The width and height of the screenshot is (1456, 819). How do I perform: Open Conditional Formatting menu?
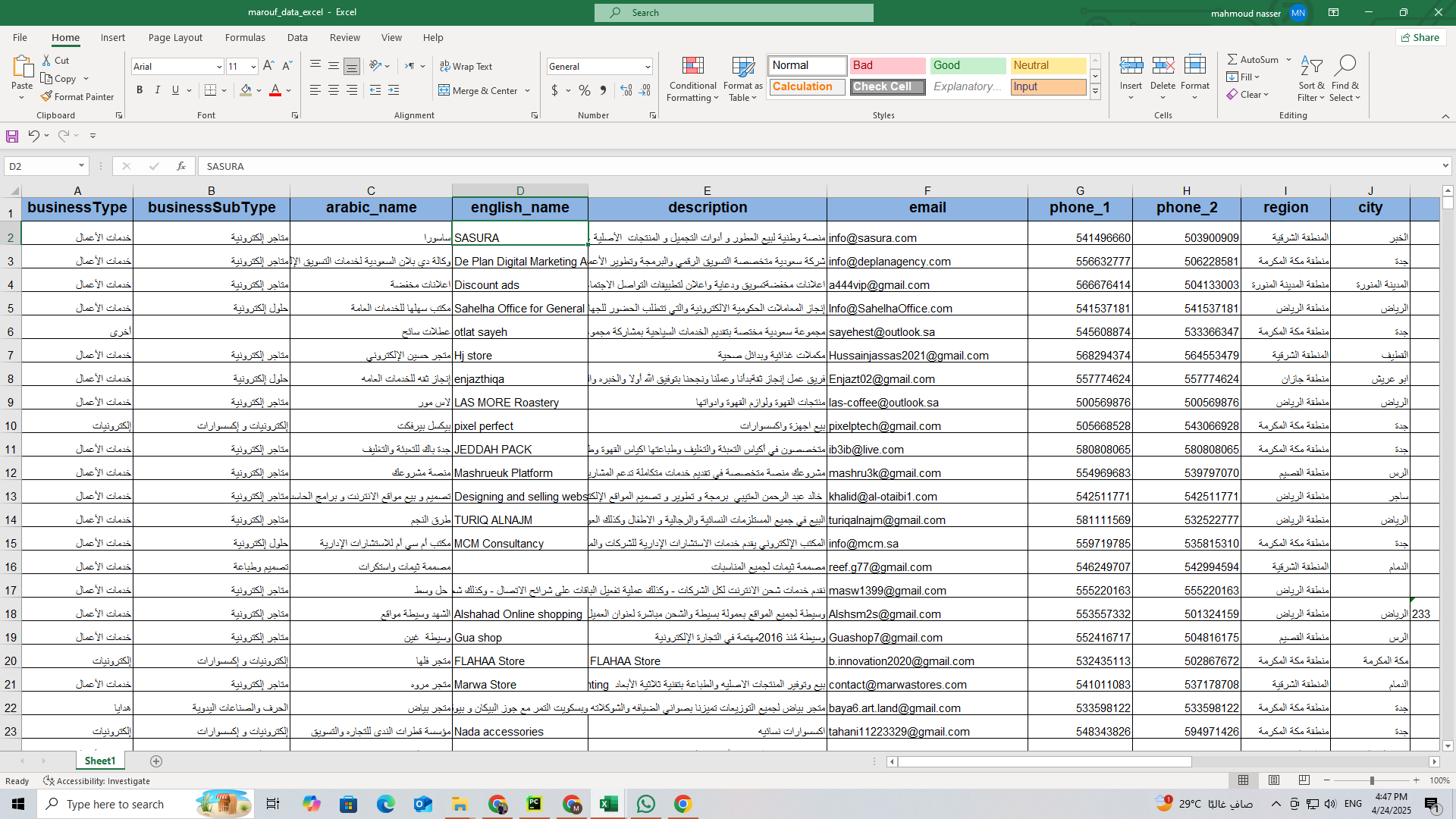pyautogui.click(x=692, y=79)
